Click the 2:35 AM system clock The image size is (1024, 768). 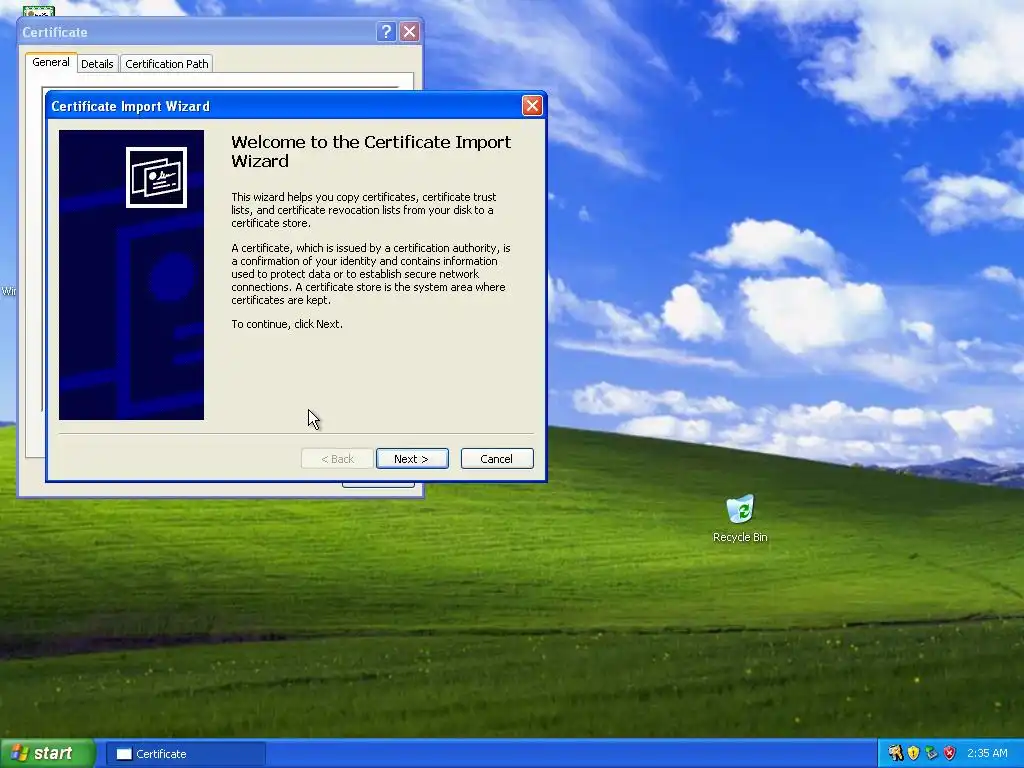point(987,753)
